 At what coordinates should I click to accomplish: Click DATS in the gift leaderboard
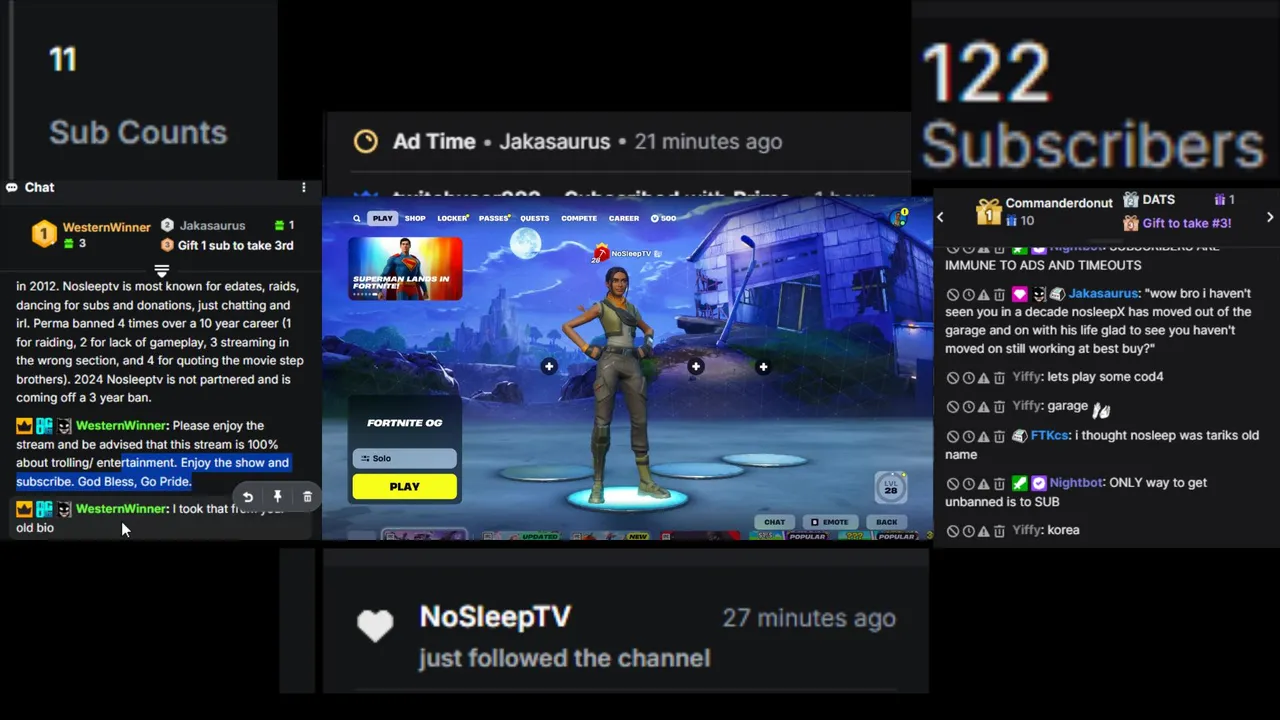point(1158,200)
